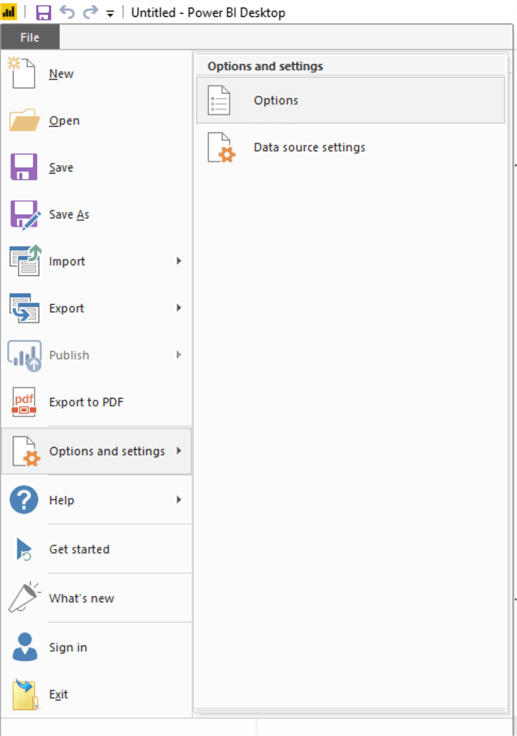Expand the Options and settings submenu arrow
The width and height of the screenshot is (517, 736).
tap(179, 451)
